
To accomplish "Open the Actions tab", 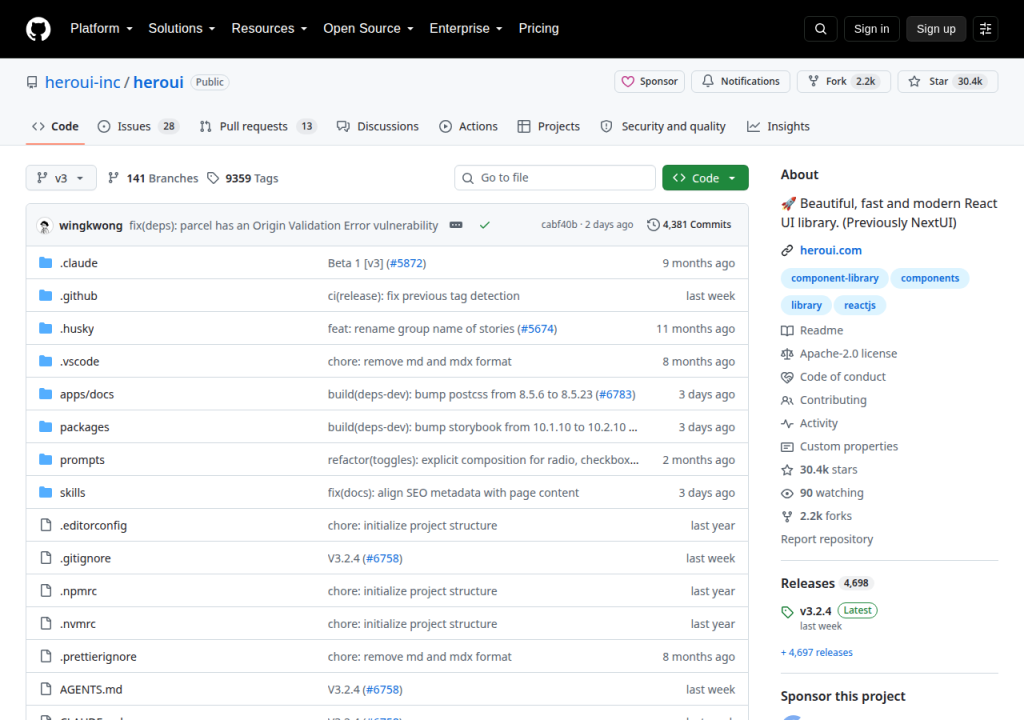I will pos(468,127).
